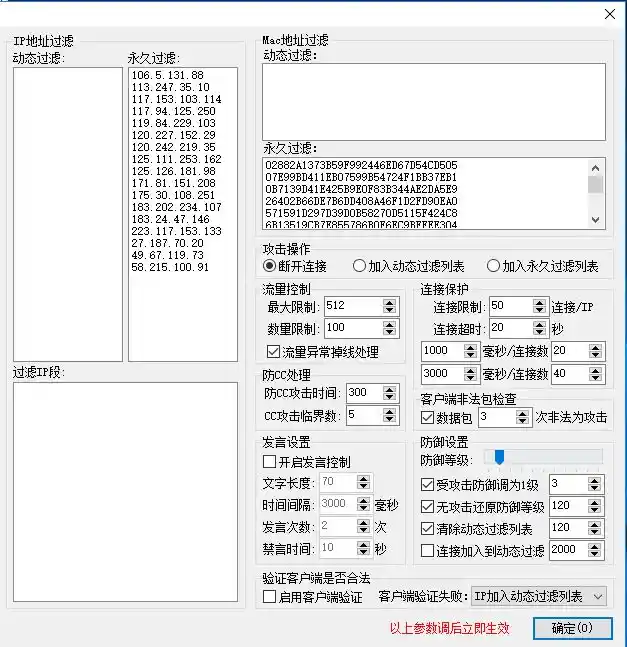This screenshot has width=627, height=647.
Task: Click the stepper on the 连接数 20 field
Action: click(x=595, y=351)
